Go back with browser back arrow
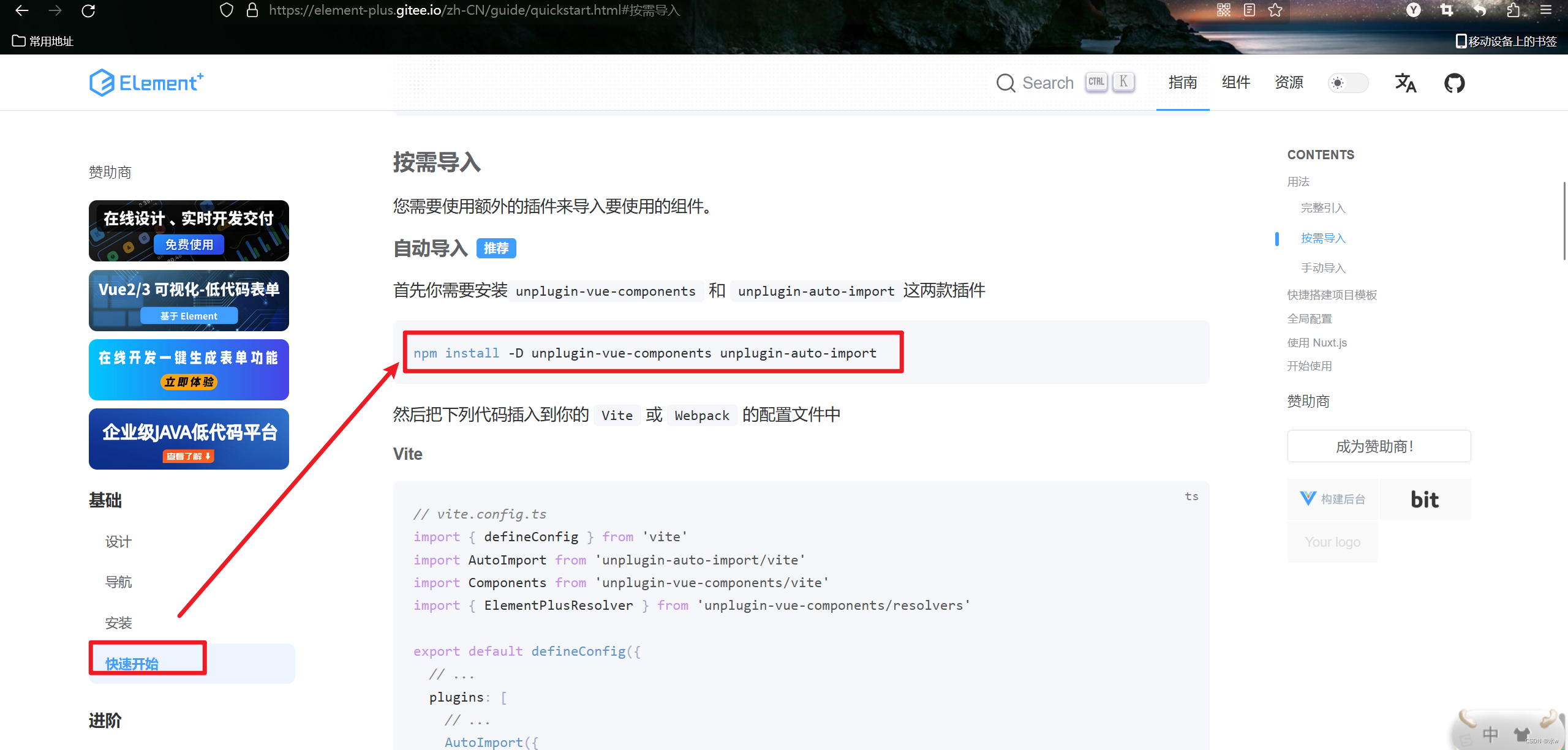Image resolution: width=1568 pixels, height=750 pixels. [x=22, y=10]
